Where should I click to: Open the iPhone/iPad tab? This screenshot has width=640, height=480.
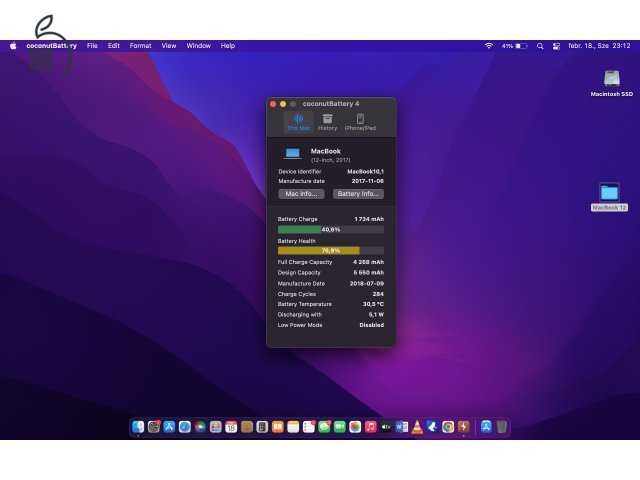point(360,122)
